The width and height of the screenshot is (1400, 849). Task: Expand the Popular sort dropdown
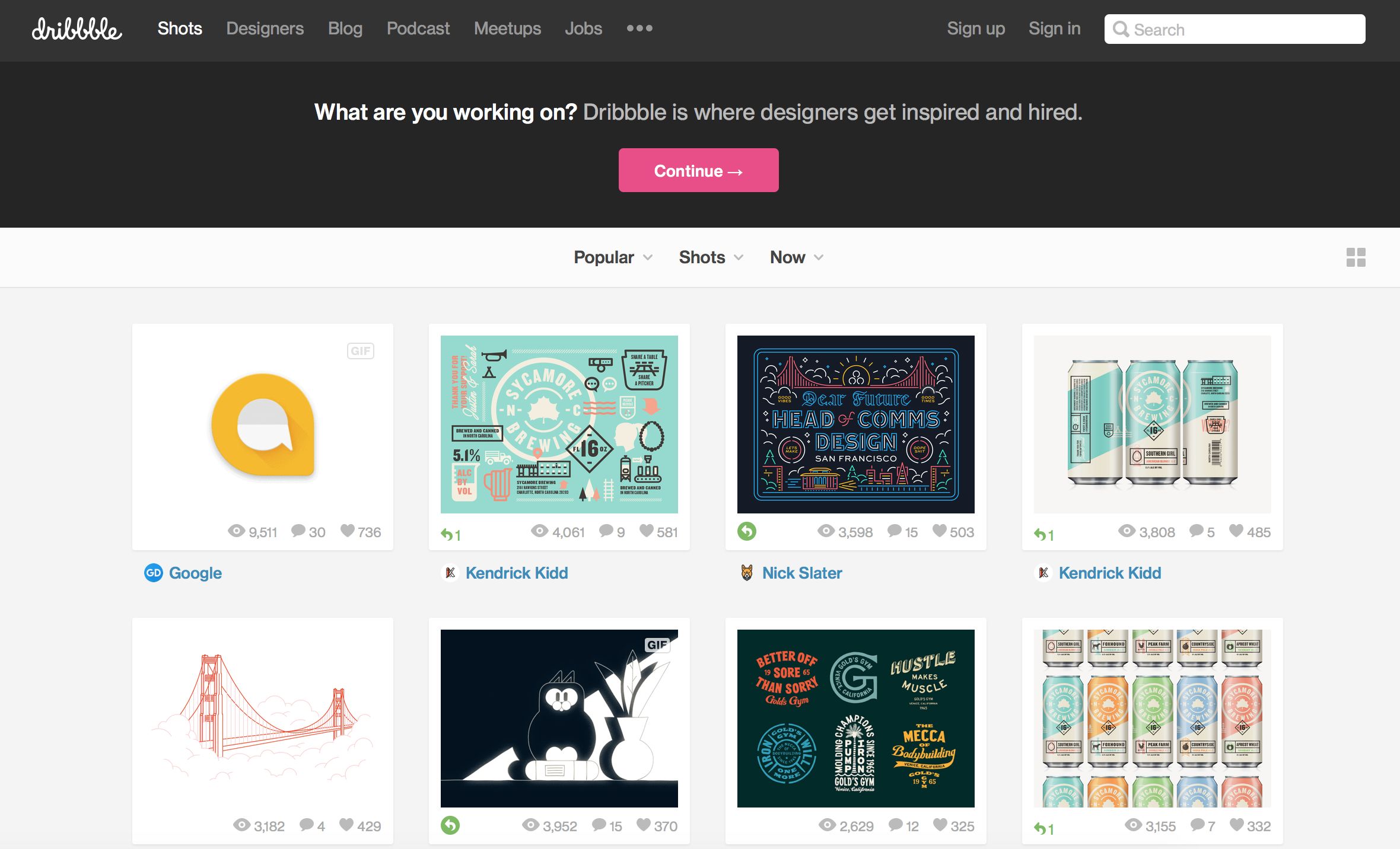pos(613,257)
